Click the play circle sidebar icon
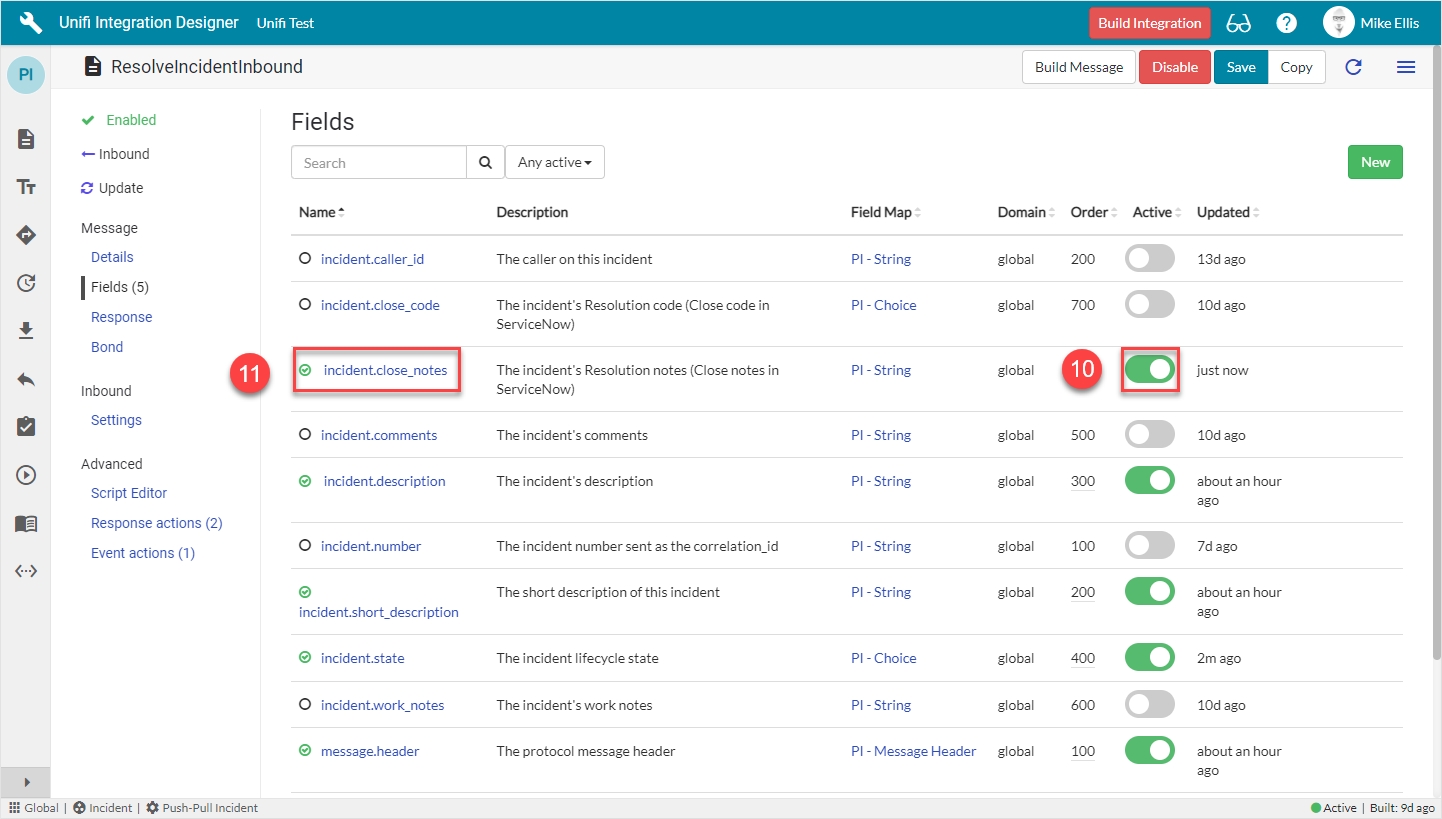 pos(26,475)
